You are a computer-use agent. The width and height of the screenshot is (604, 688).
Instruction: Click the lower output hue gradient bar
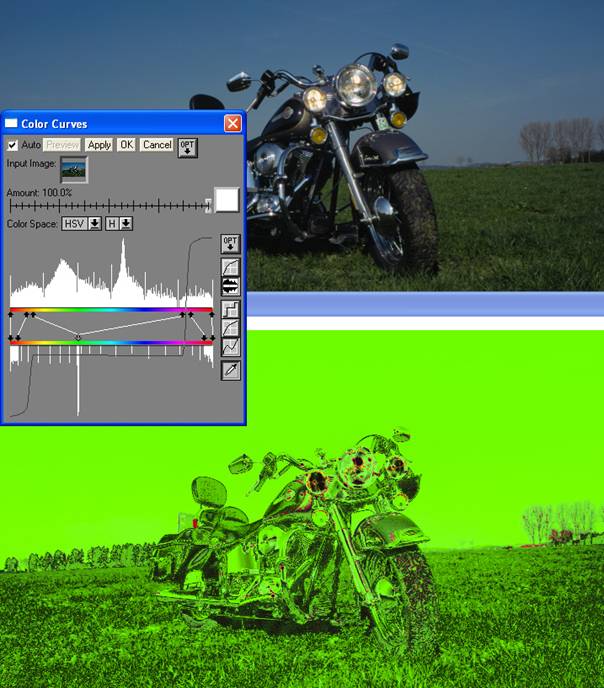111,343
